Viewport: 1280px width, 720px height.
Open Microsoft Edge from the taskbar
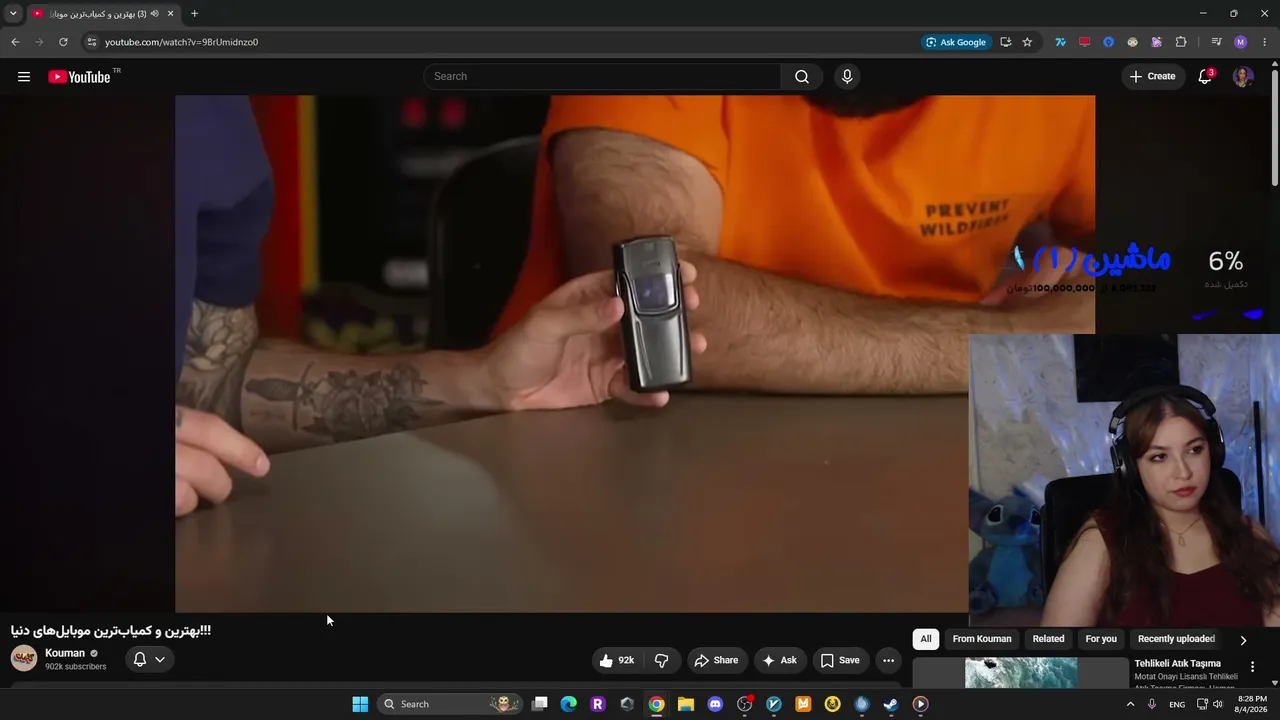tap(569, 704)
